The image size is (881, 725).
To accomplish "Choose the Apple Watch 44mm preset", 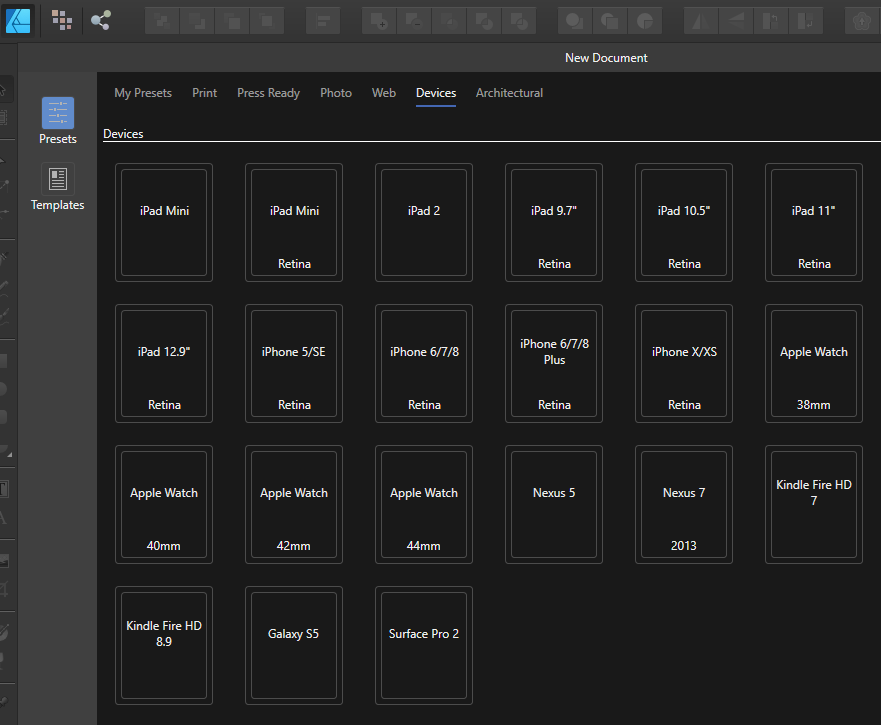I will coord(424,505).
